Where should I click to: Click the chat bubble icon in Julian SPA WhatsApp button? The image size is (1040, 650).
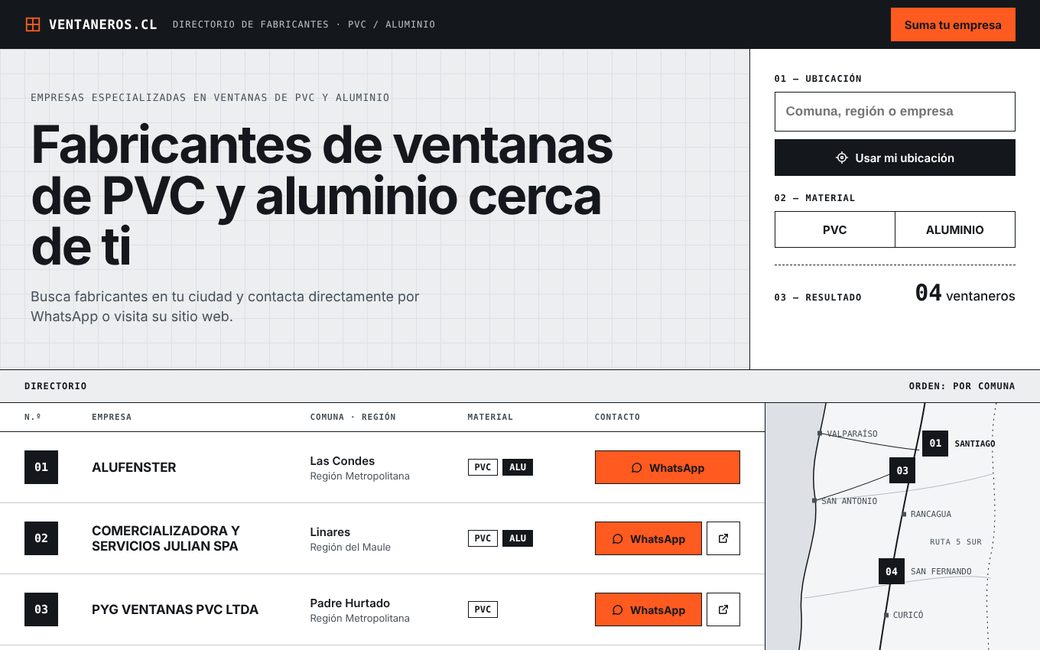coord(618,539)
